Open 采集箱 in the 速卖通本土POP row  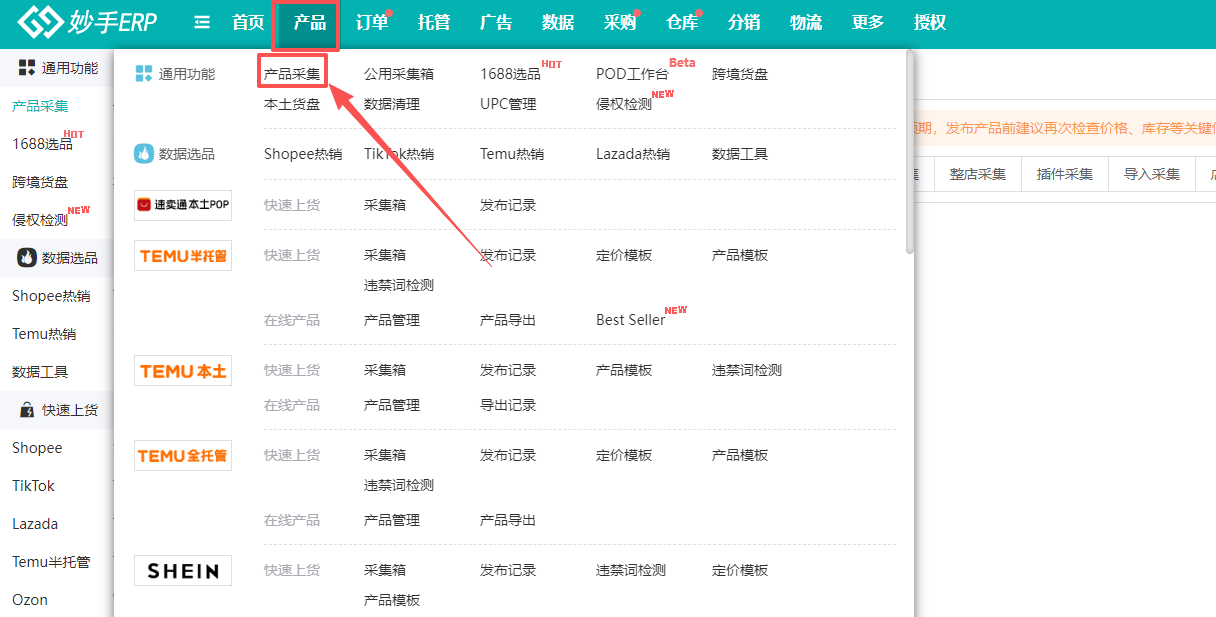coord(385,205)
